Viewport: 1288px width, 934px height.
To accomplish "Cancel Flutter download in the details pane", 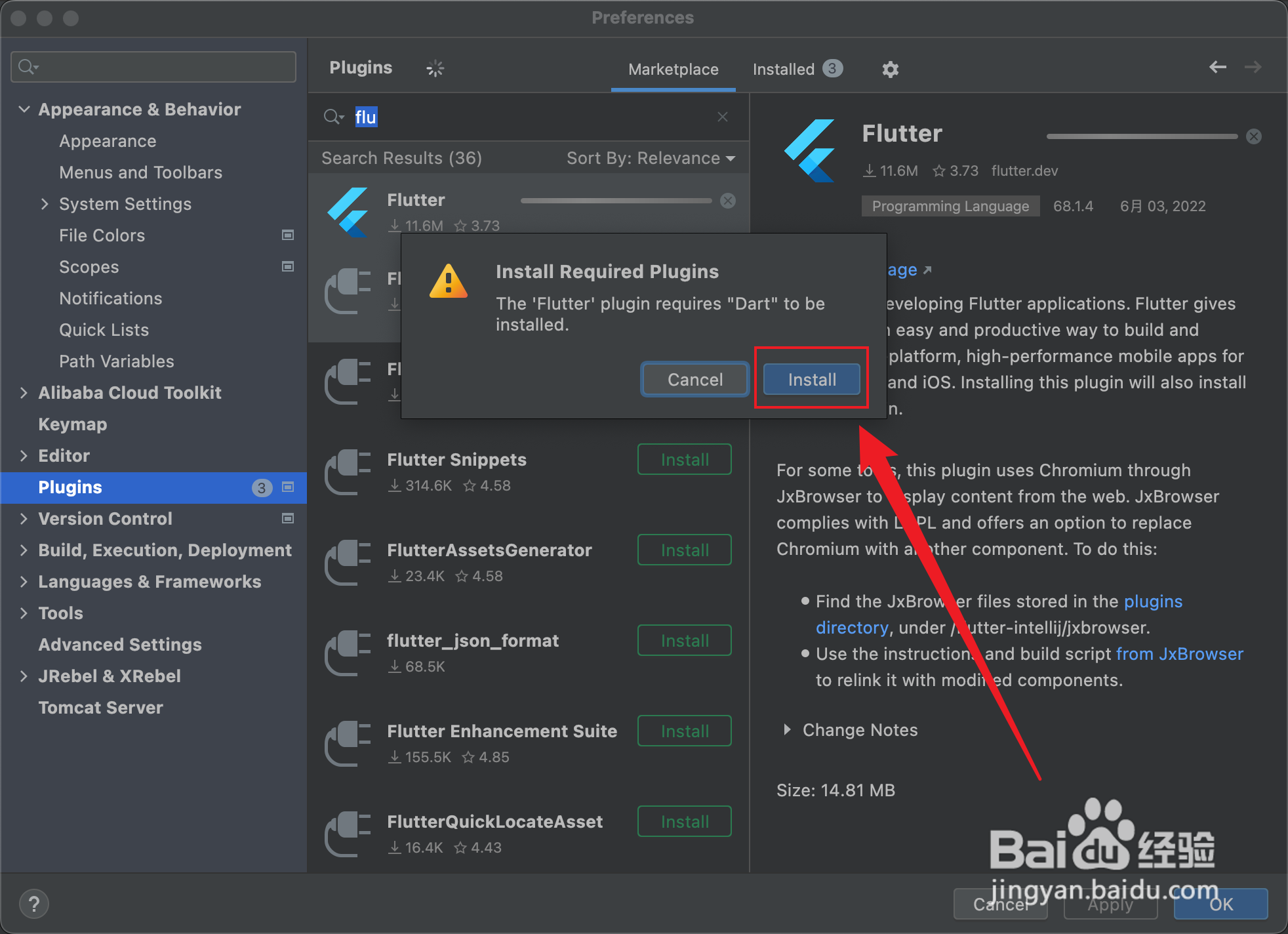I will pyautogui.click(x=1253, y=136).
